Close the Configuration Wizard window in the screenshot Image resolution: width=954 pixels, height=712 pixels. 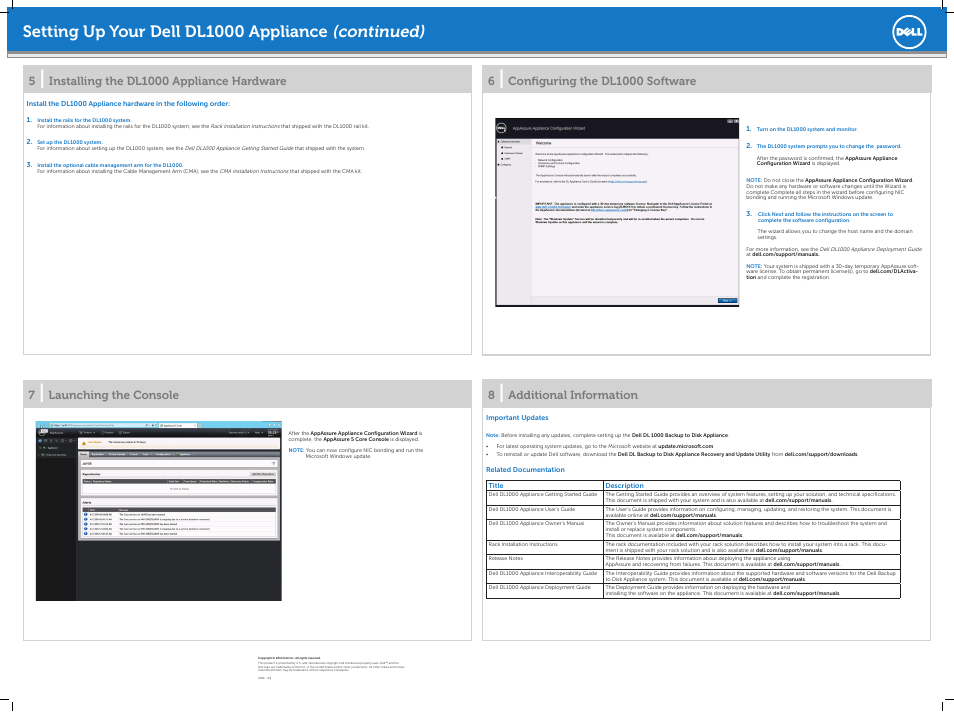click(736, 121)
